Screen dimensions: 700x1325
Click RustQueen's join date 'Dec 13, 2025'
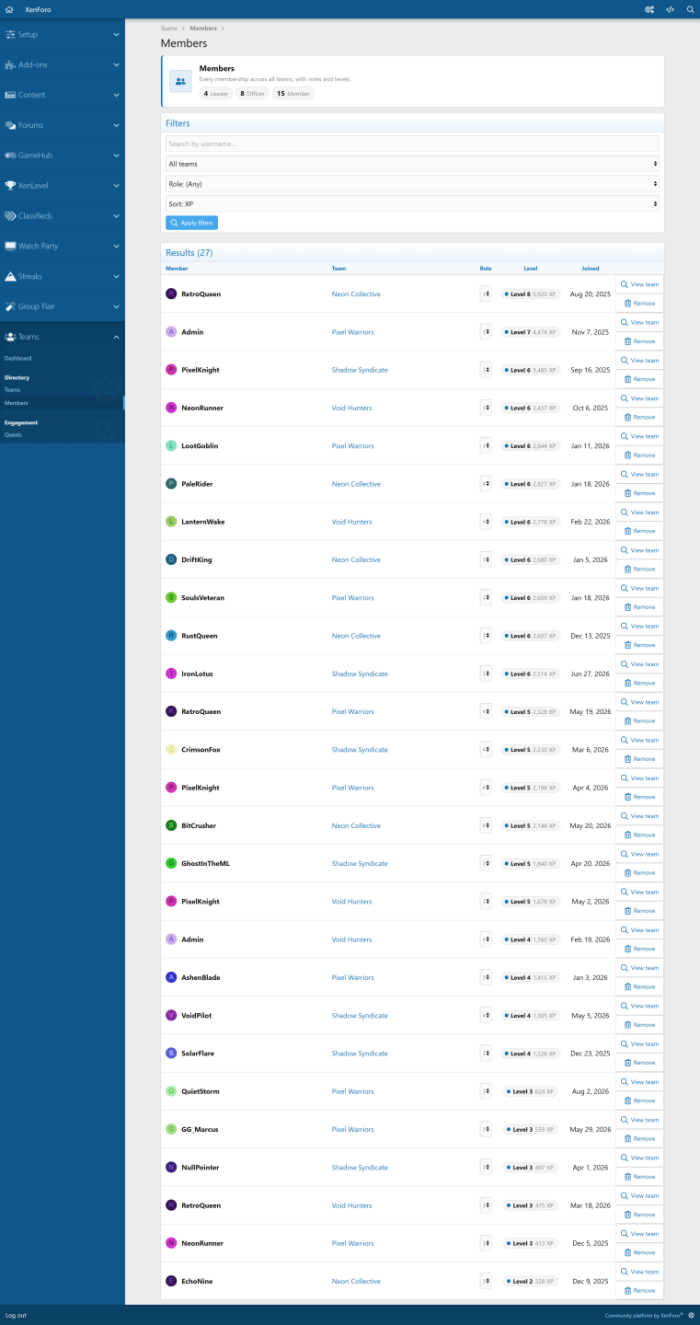(590, 636)
